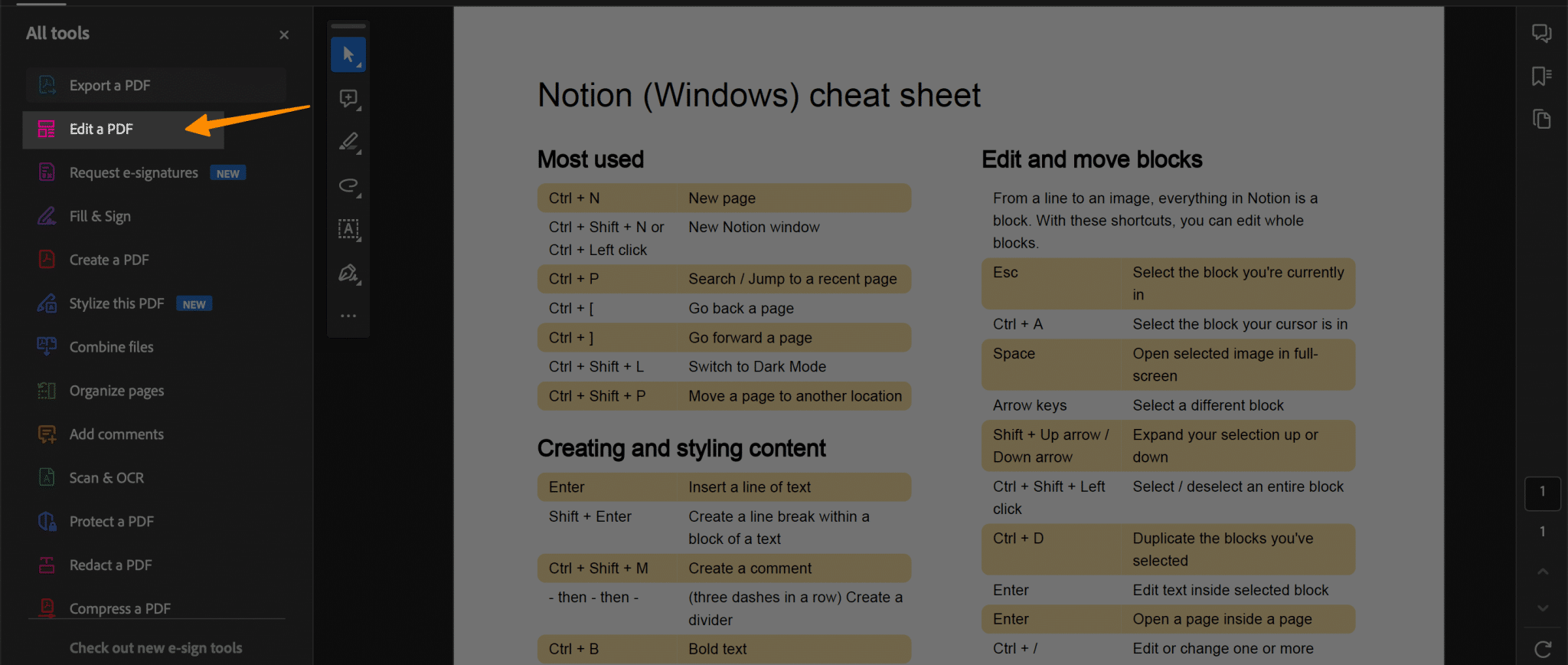Go to previous page up chevron
1568x665 pixels.
(x=1543, y=572)
